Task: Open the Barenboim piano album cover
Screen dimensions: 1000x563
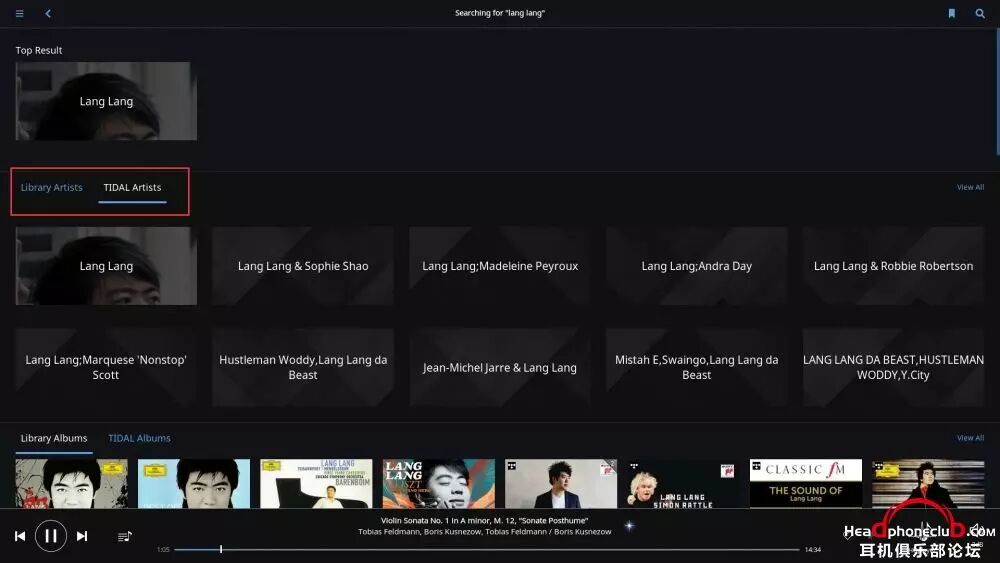Action: pos(316,483)
